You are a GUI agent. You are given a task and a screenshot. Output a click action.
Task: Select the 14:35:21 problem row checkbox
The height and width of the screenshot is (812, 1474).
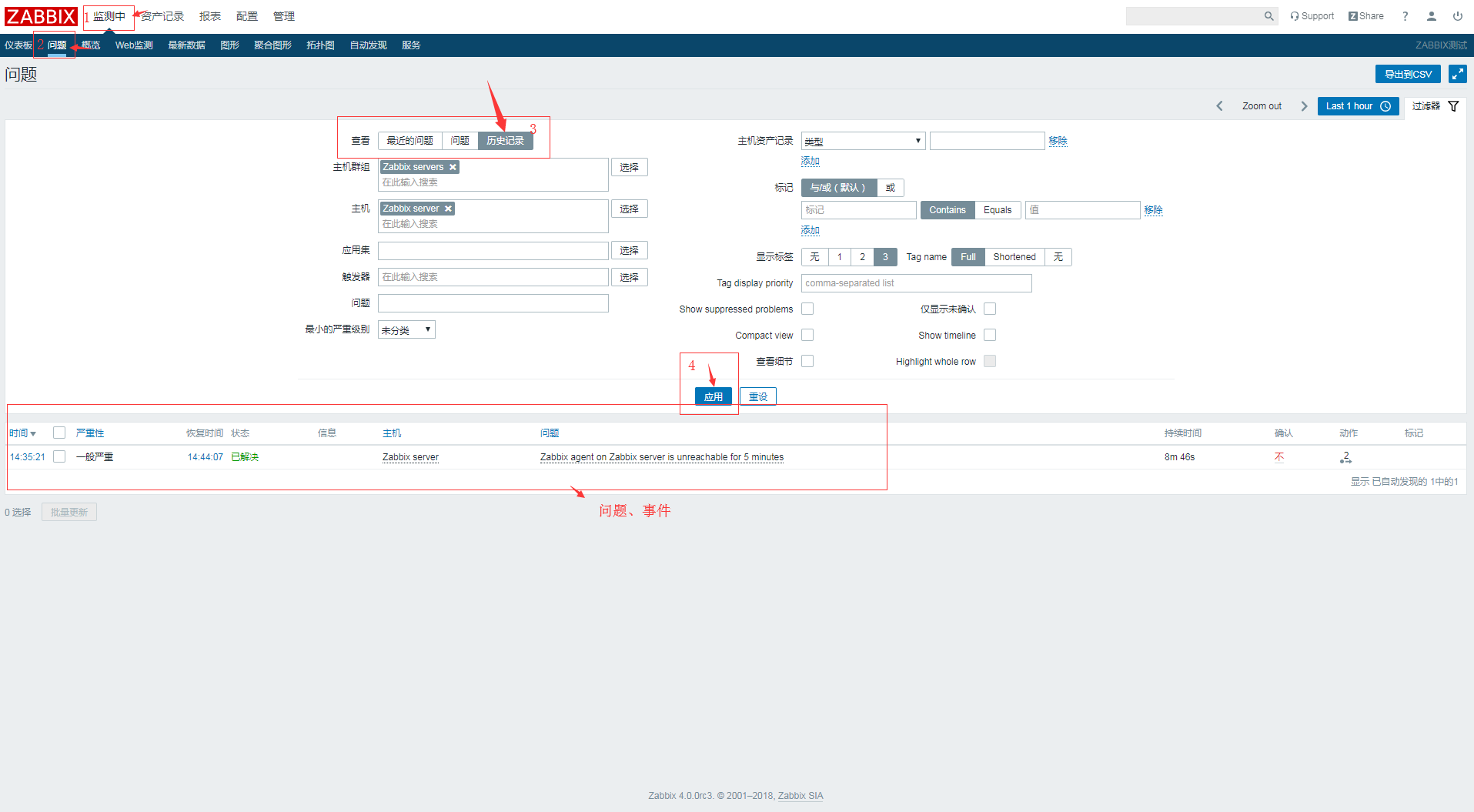[59, 456]
